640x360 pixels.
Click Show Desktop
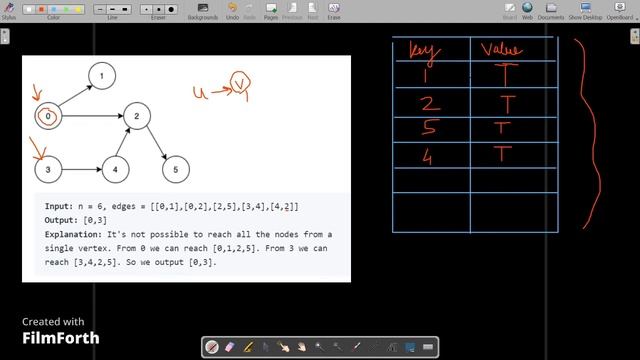click(x=585, y=11)
